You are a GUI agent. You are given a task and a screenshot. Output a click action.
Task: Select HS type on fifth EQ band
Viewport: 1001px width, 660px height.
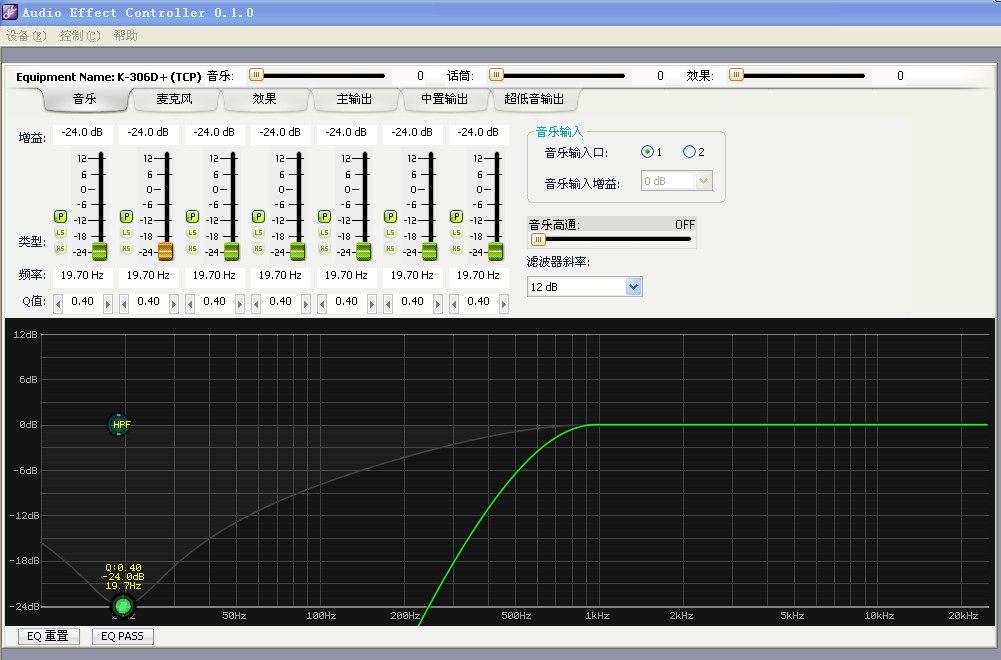click(x=324, y=248)
